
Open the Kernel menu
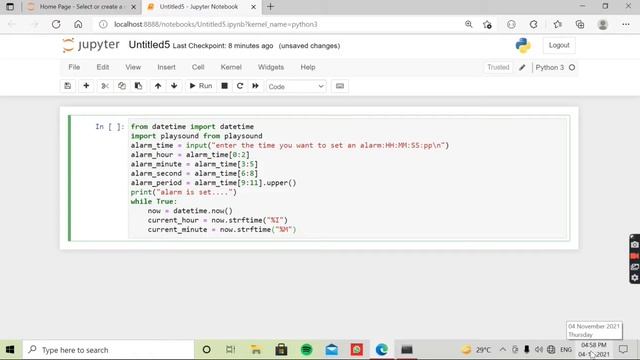pyautogui.click(x=231, y=67)
